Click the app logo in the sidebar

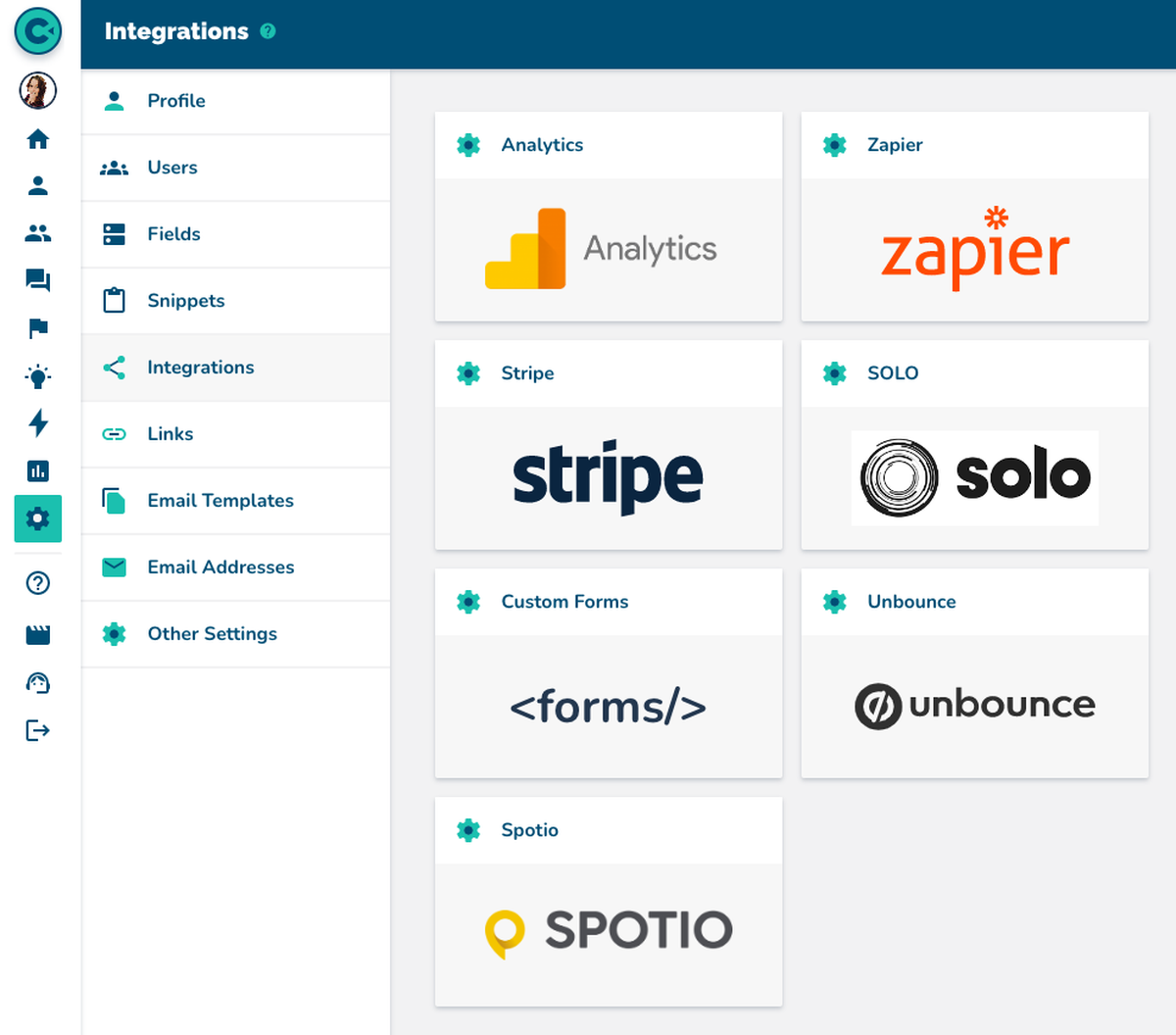tap(38, 31)
